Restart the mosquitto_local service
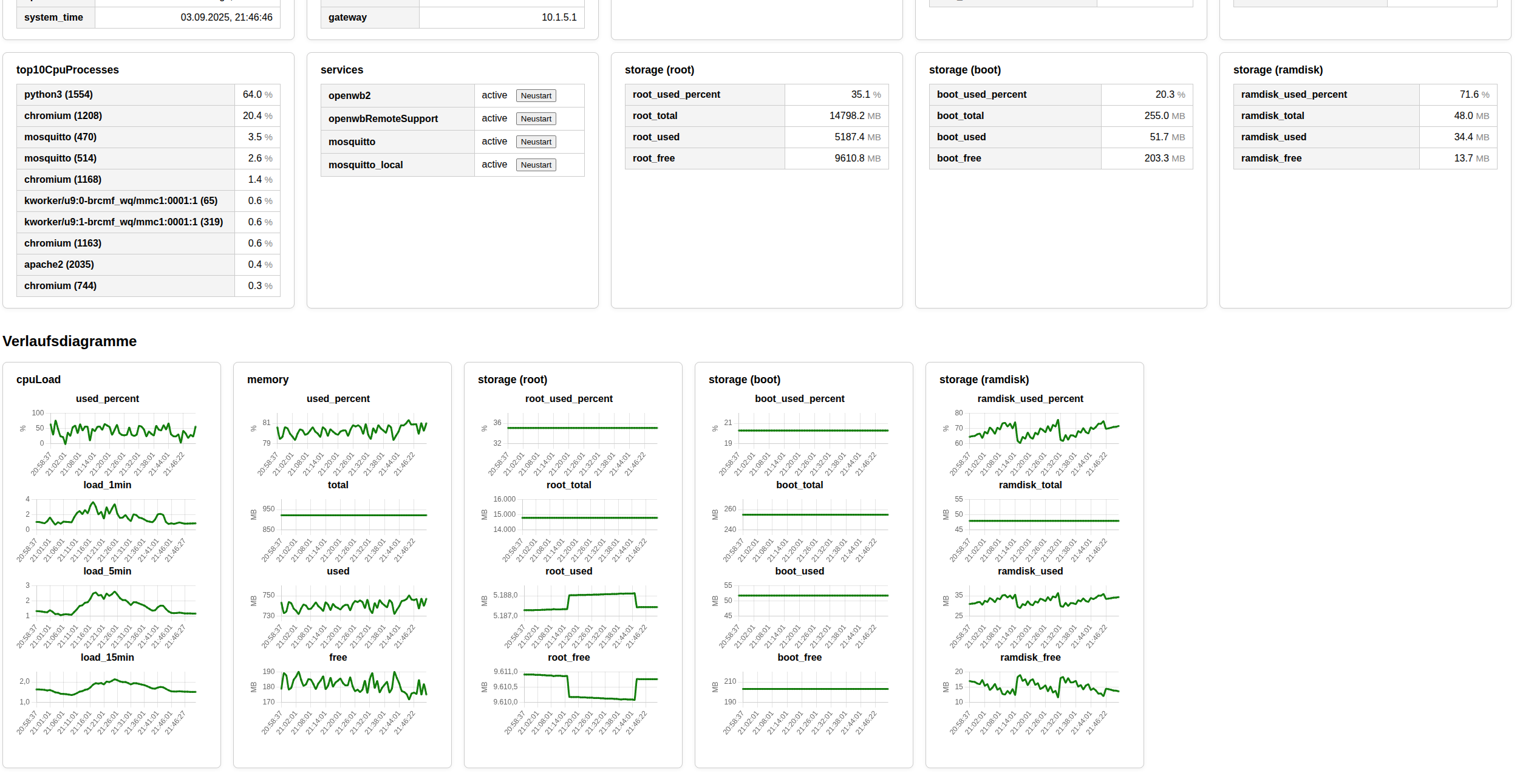Image resolution: width=1517 pixels, height=784 pixels. click(x=536, y=165)
